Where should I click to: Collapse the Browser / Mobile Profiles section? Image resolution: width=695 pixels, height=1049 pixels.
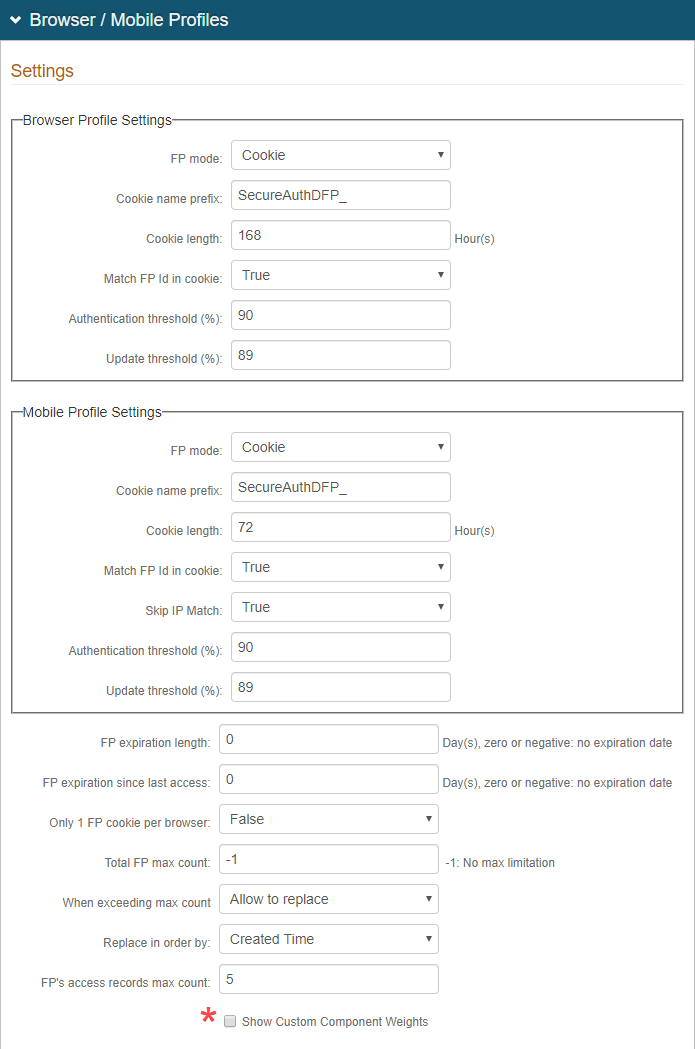click(x=16, y=20)
